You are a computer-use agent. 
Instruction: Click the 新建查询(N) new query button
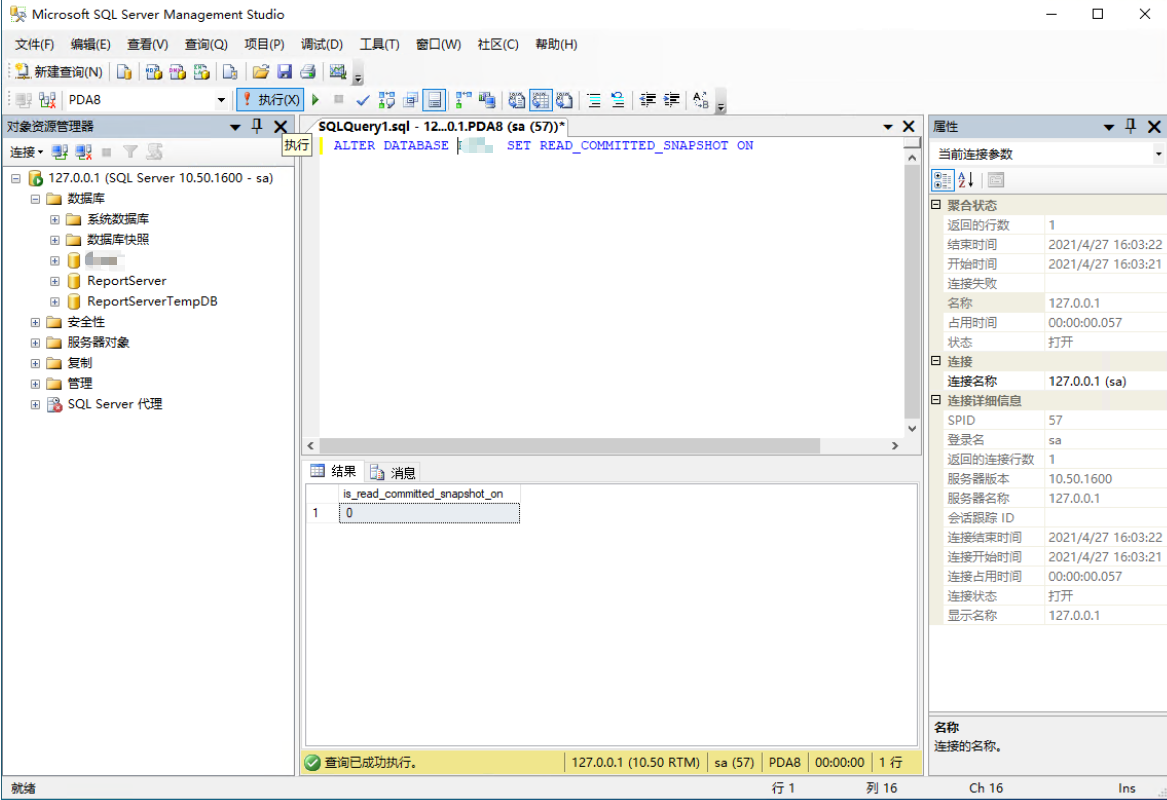58,71
